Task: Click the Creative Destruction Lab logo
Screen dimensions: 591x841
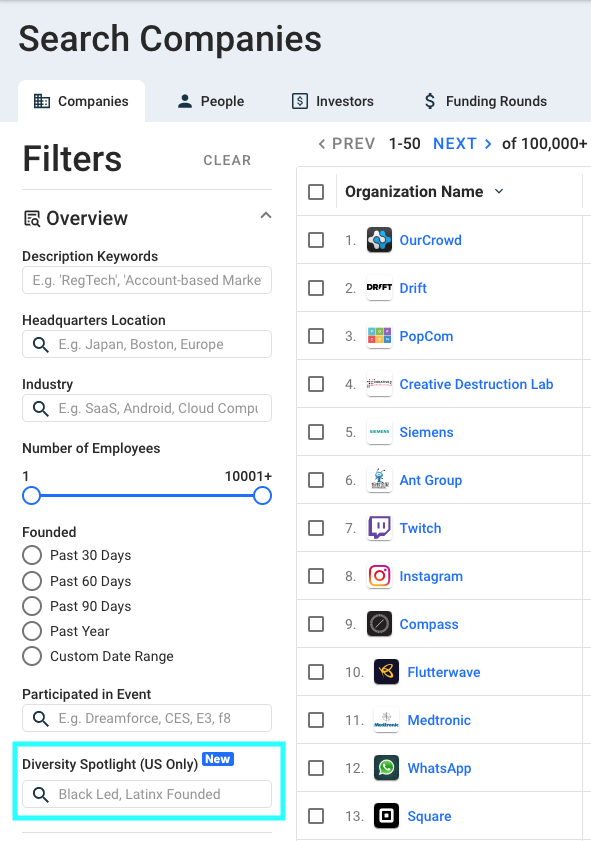Action: 379,384
